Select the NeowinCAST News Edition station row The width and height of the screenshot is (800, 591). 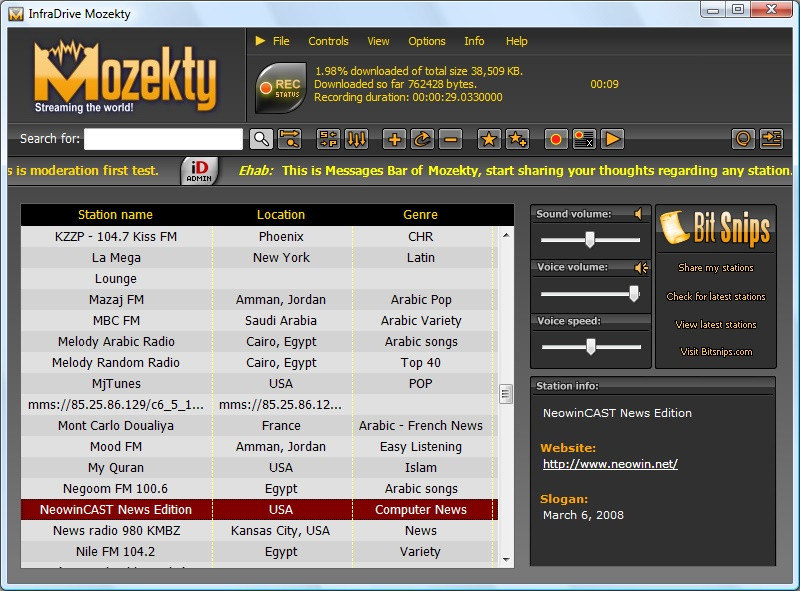click(259, 509)
